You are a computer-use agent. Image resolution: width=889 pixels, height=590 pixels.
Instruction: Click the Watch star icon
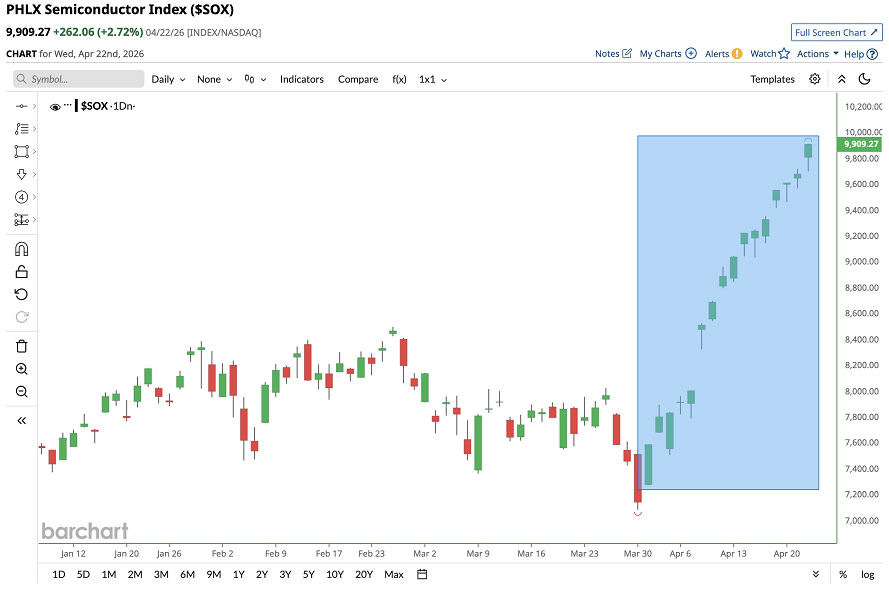(784, 53)
